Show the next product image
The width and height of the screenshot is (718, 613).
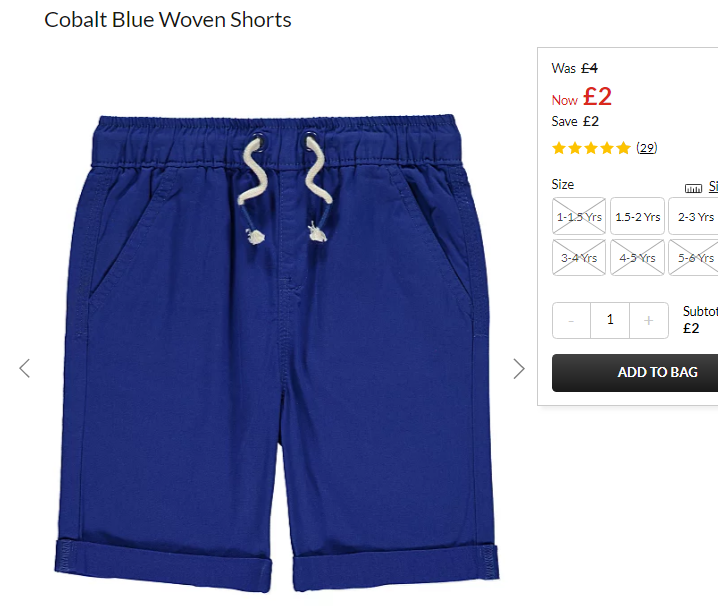(x=518, y=369)
